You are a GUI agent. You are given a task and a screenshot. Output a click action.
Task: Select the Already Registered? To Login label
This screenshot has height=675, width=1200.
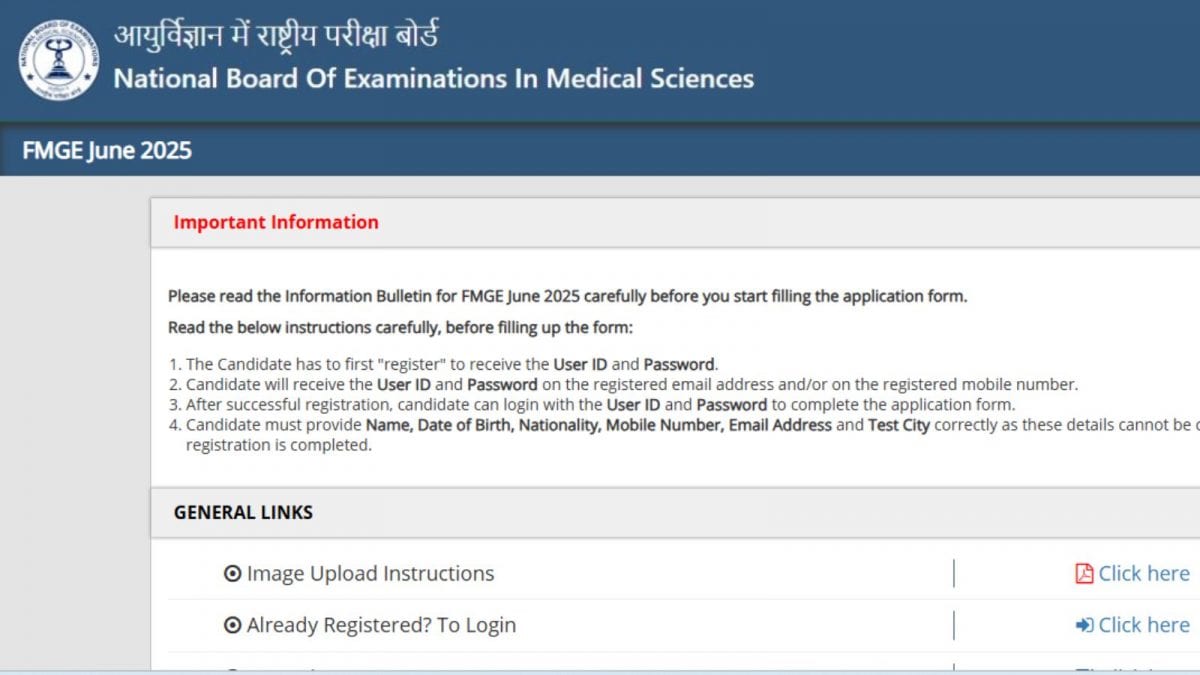(381, 626)
